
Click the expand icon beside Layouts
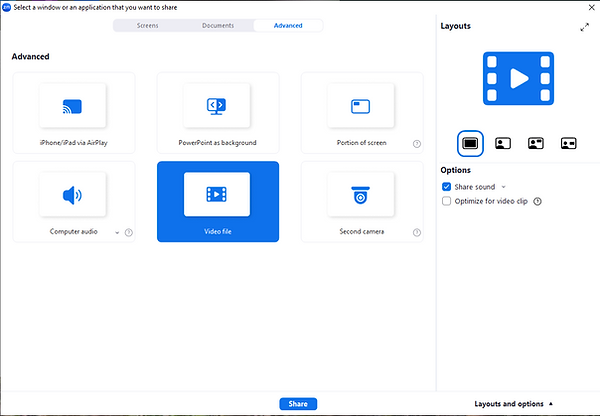[584, 27]
